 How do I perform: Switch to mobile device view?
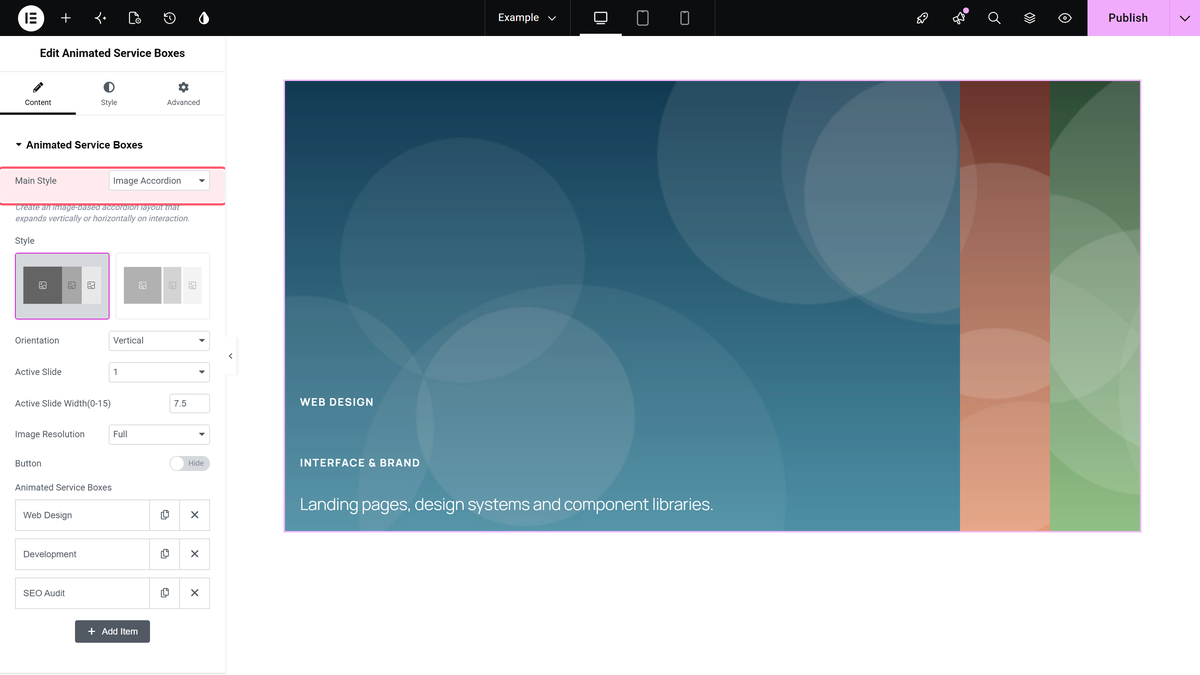tap(685, 18)
